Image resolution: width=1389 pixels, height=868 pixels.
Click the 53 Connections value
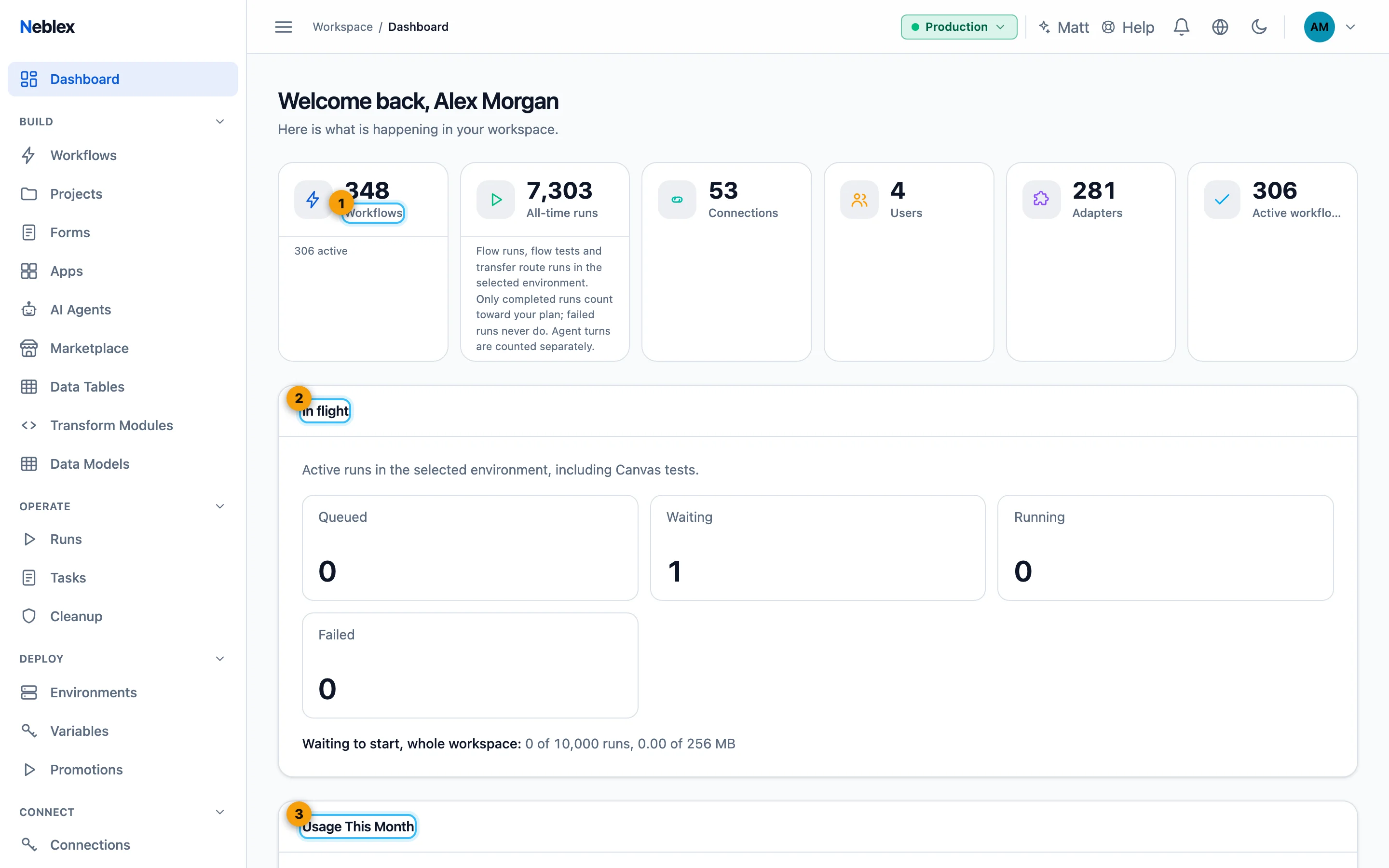click(723, 190)
